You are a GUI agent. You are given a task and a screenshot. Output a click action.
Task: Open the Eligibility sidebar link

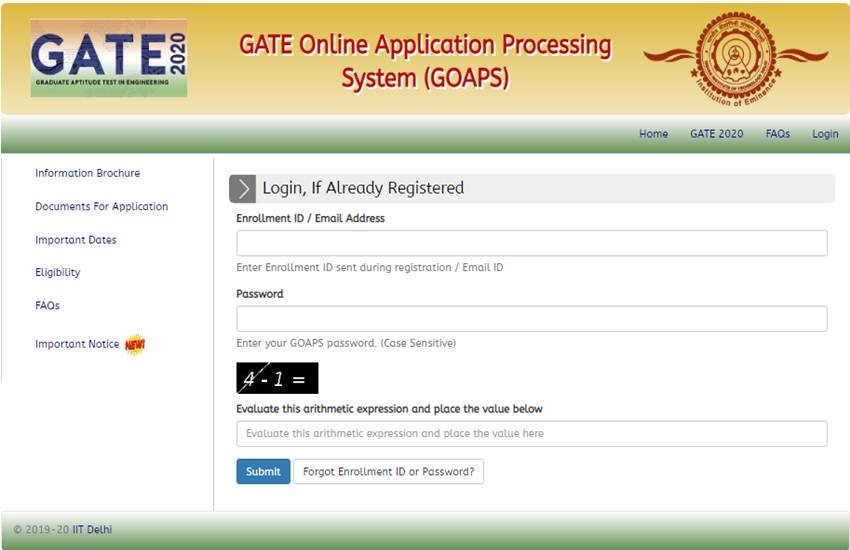[57, 272]
